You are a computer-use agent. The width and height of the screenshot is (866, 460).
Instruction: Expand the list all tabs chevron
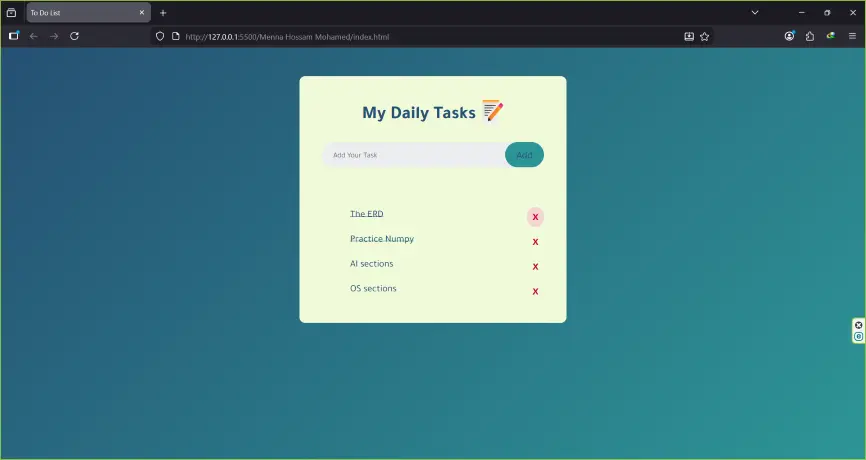754,12
